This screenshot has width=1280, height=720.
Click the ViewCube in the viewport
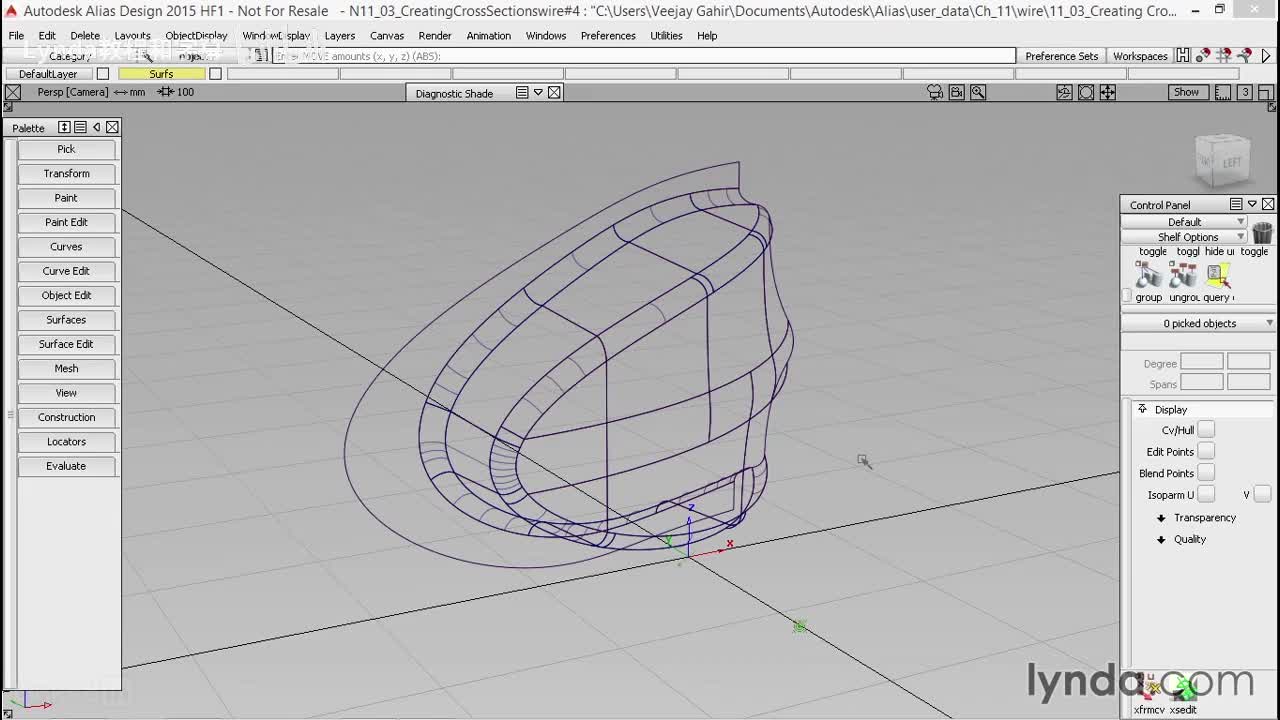click(1222, 161)
